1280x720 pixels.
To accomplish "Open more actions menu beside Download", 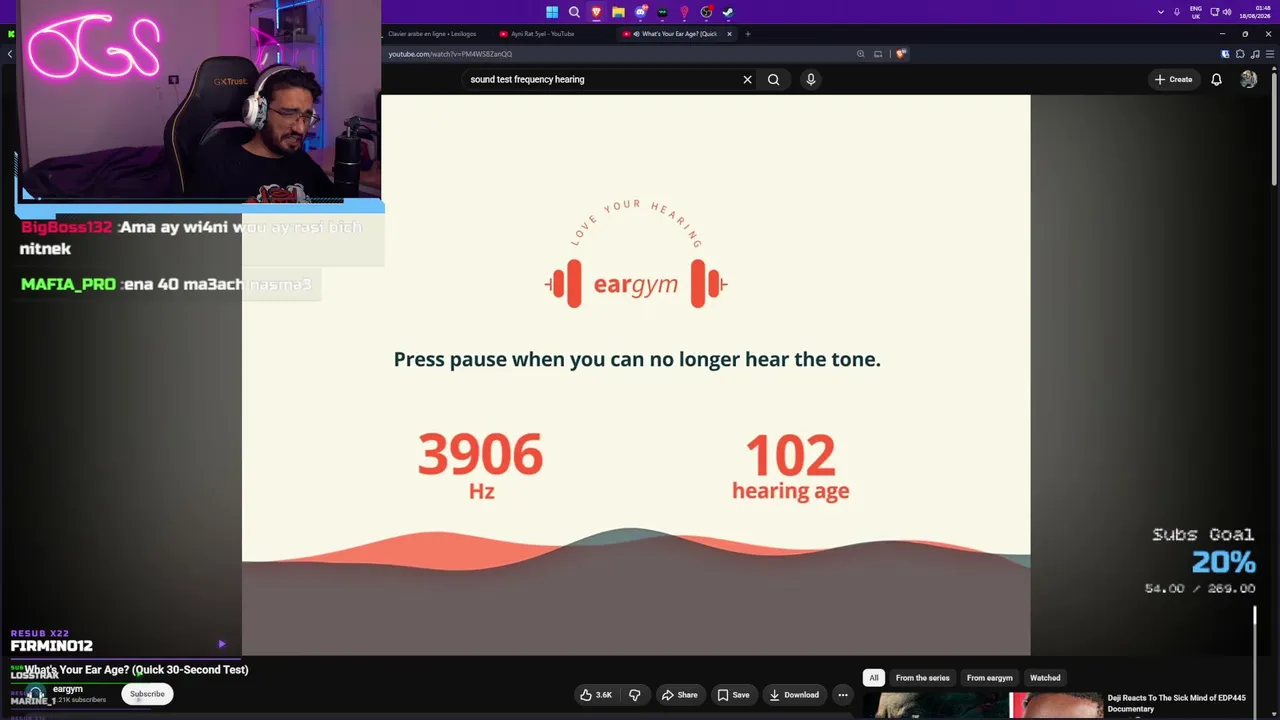I will tap(843, 695).
